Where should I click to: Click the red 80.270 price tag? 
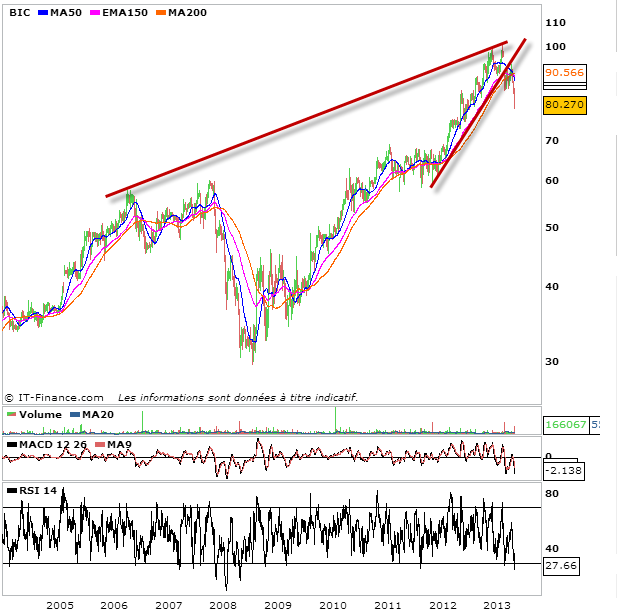(x=565, y=103)
